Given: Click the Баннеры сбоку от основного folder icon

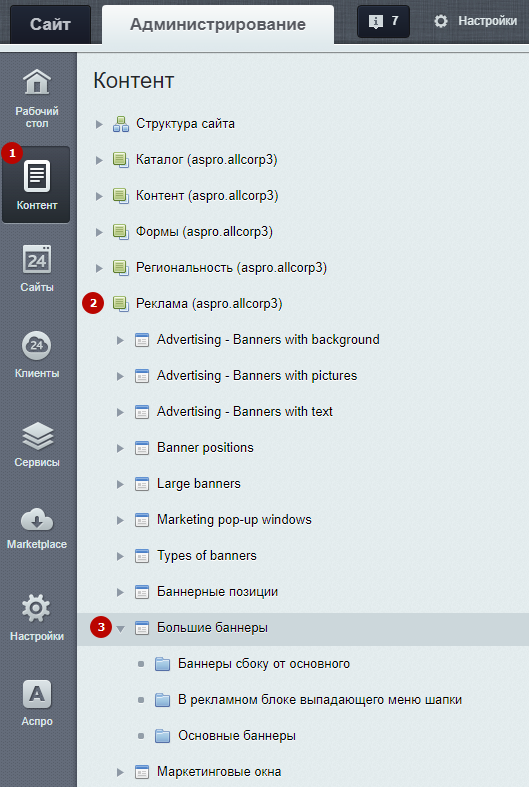Looking at the screenshot, I should pos(163,664).
